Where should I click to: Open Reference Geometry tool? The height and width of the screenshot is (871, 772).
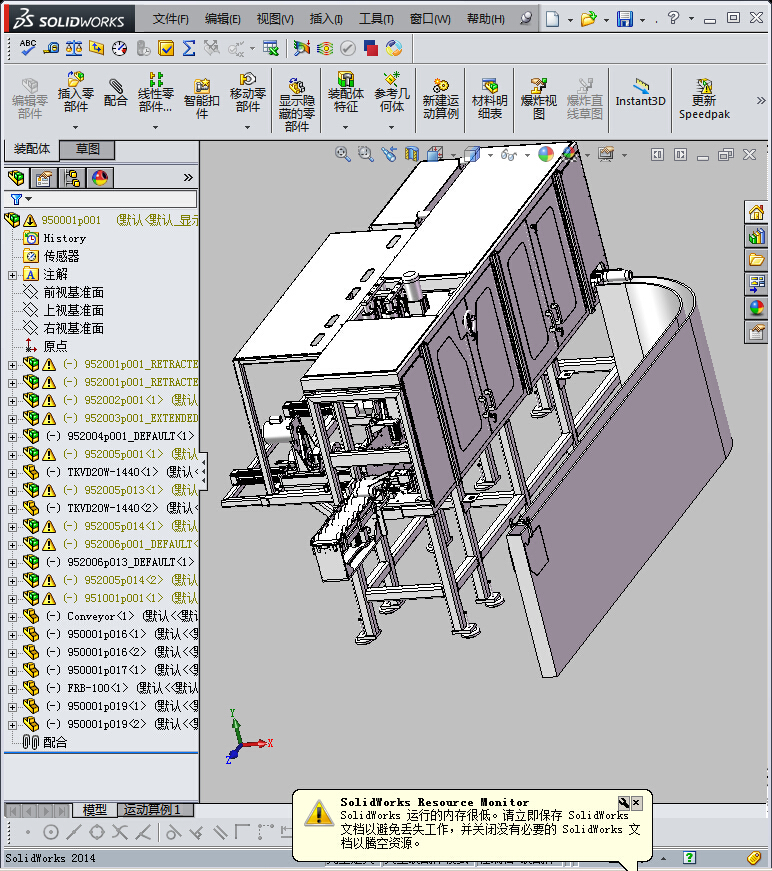pos(392,93)
